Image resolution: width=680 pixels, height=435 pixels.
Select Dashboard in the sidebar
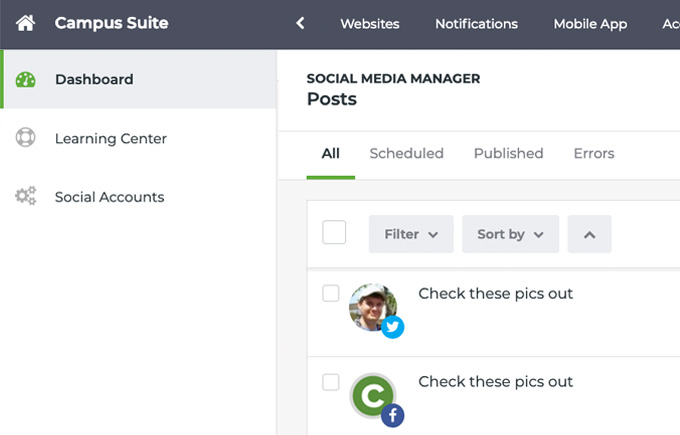point(139,79)
